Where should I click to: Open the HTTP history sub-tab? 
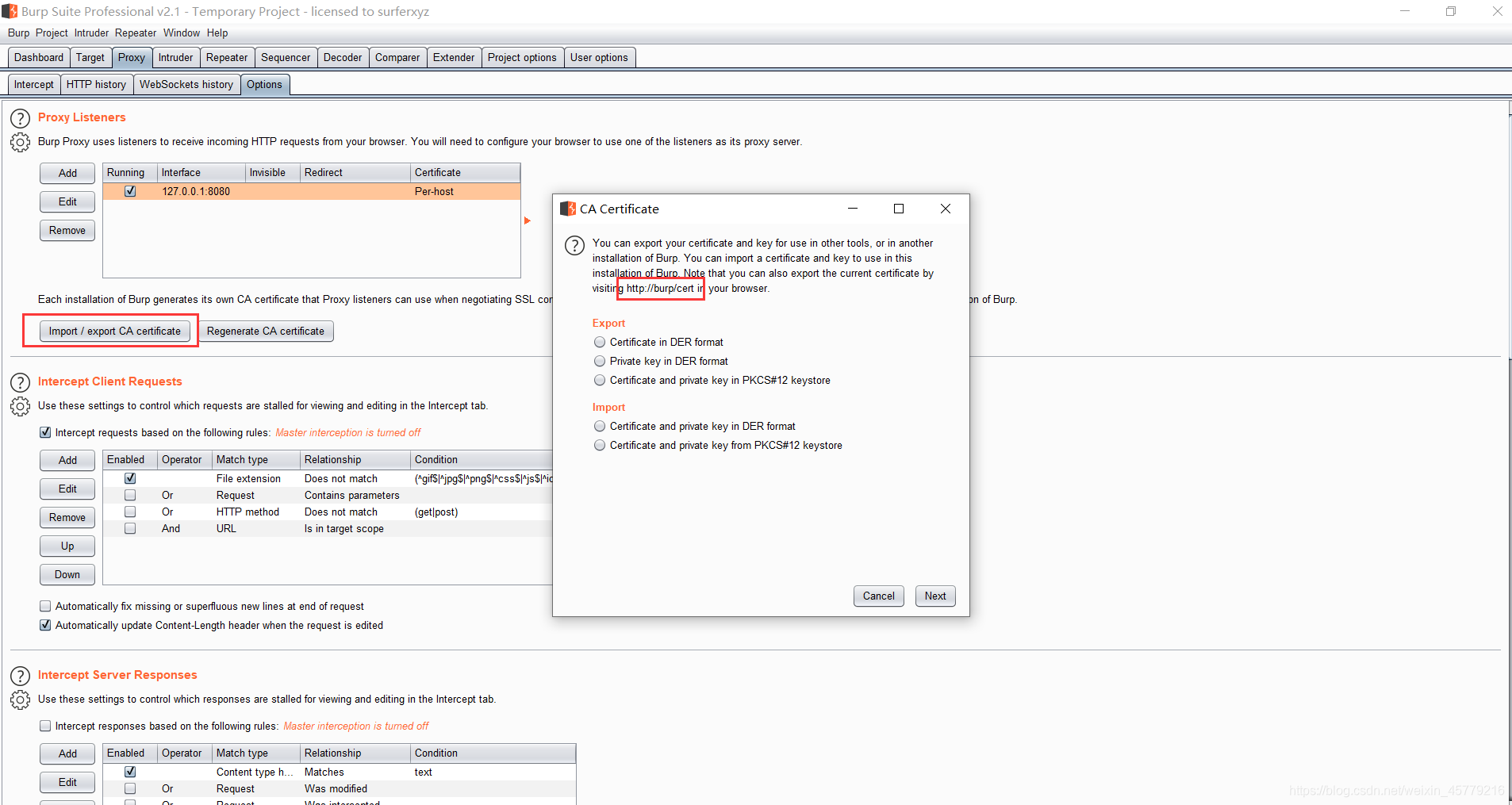tap(96, 84)
